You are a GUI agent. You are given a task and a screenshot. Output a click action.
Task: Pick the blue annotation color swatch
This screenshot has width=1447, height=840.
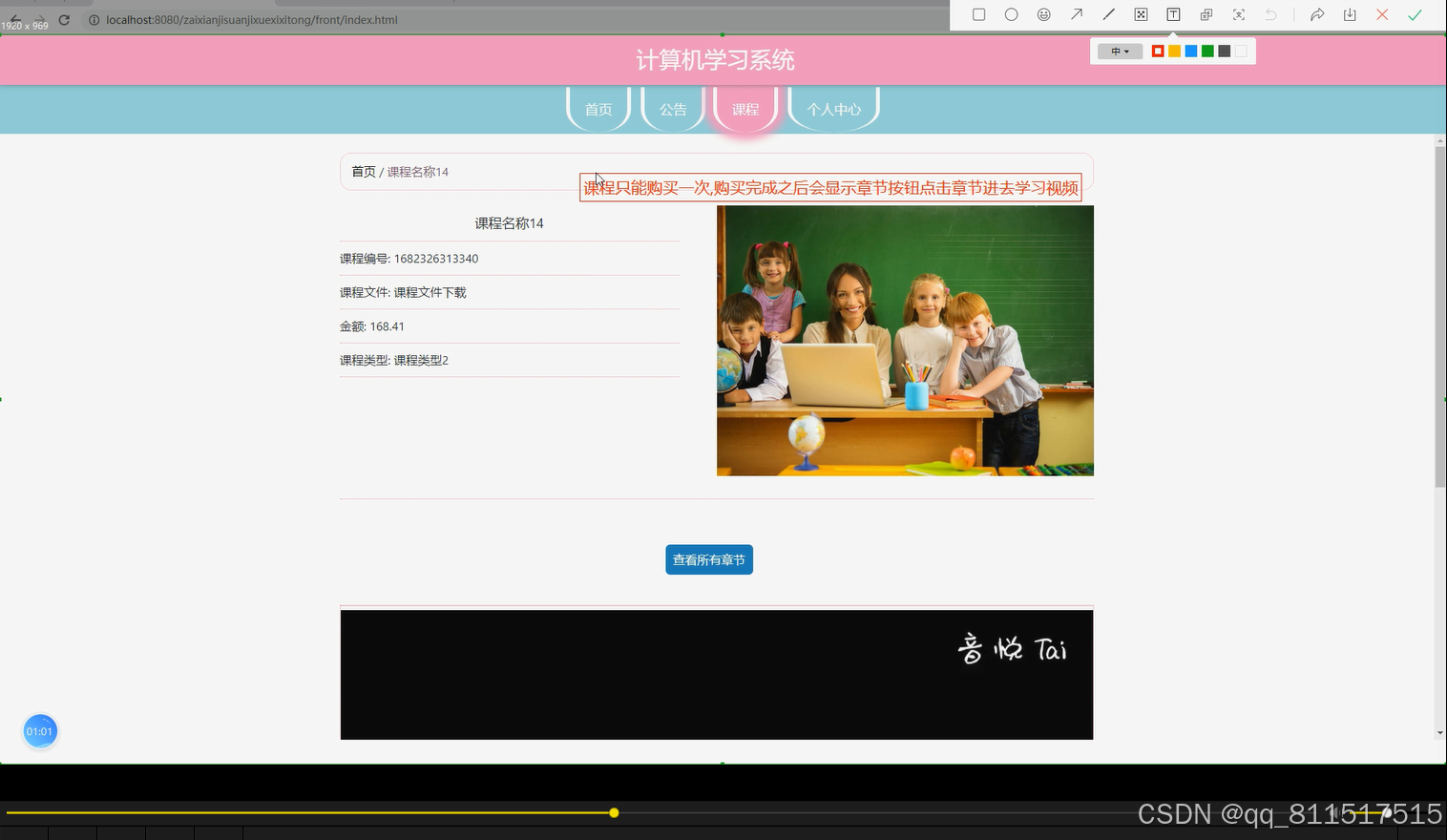[1190, 51]
